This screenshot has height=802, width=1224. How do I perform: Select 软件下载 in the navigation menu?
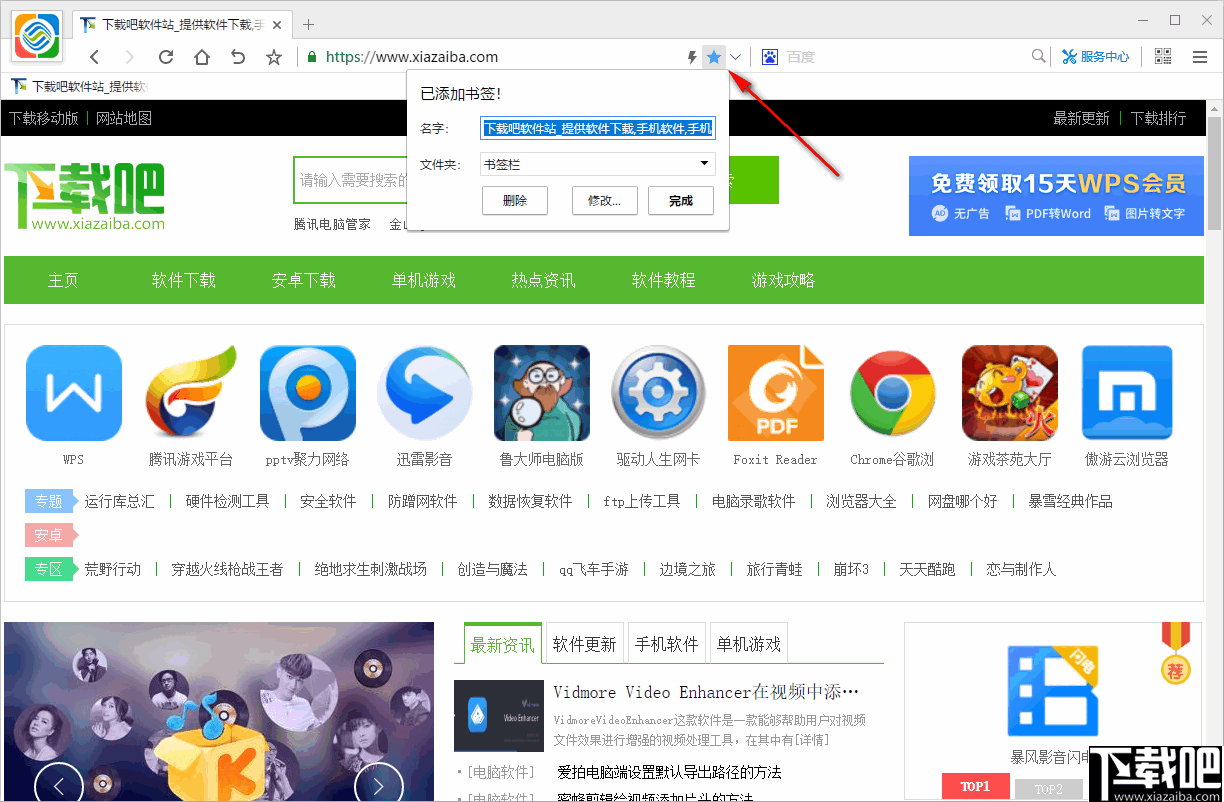(183, 280)
